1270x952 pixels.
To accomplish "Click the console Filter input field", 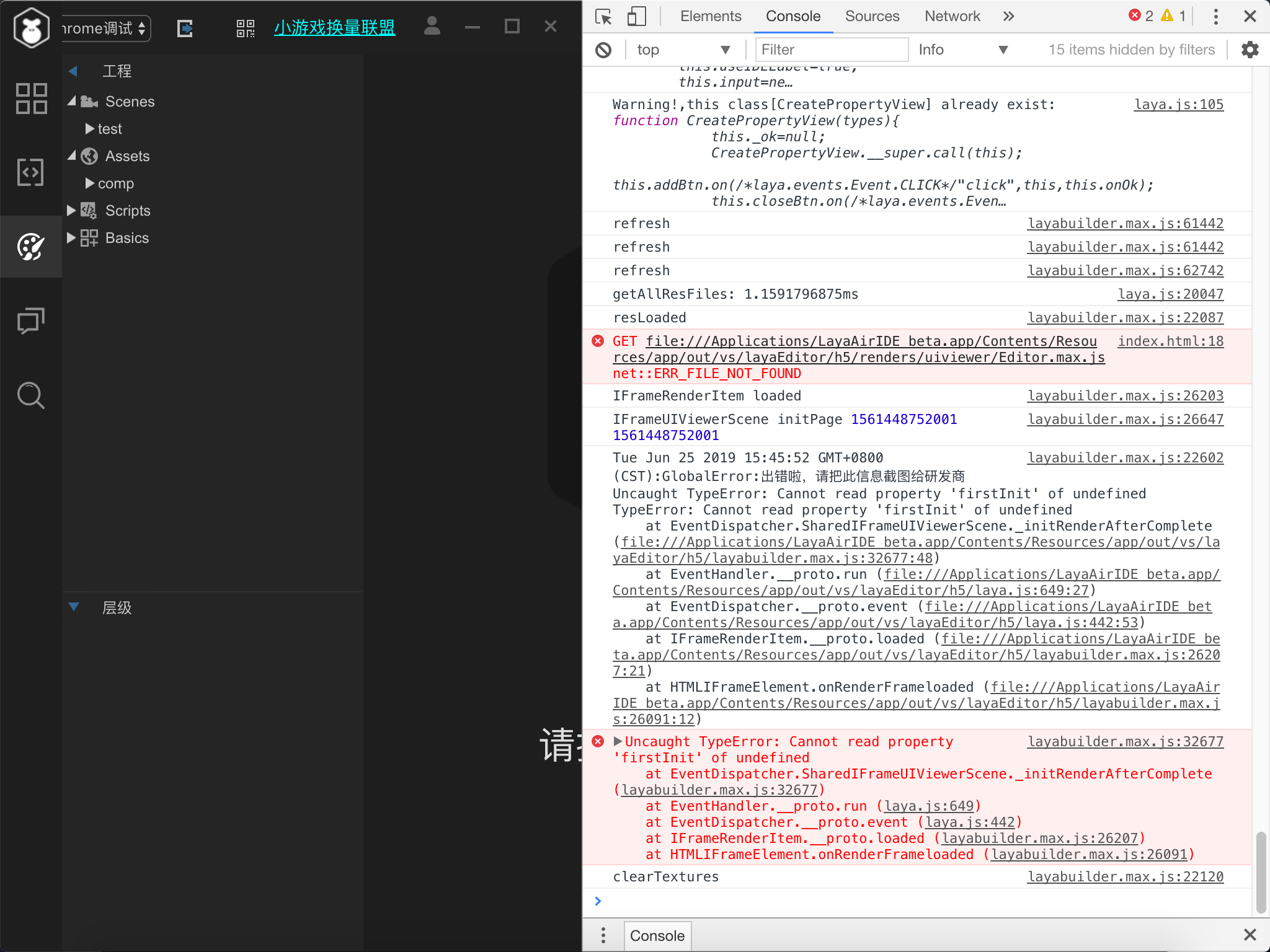I will click(x=831, y=50).
